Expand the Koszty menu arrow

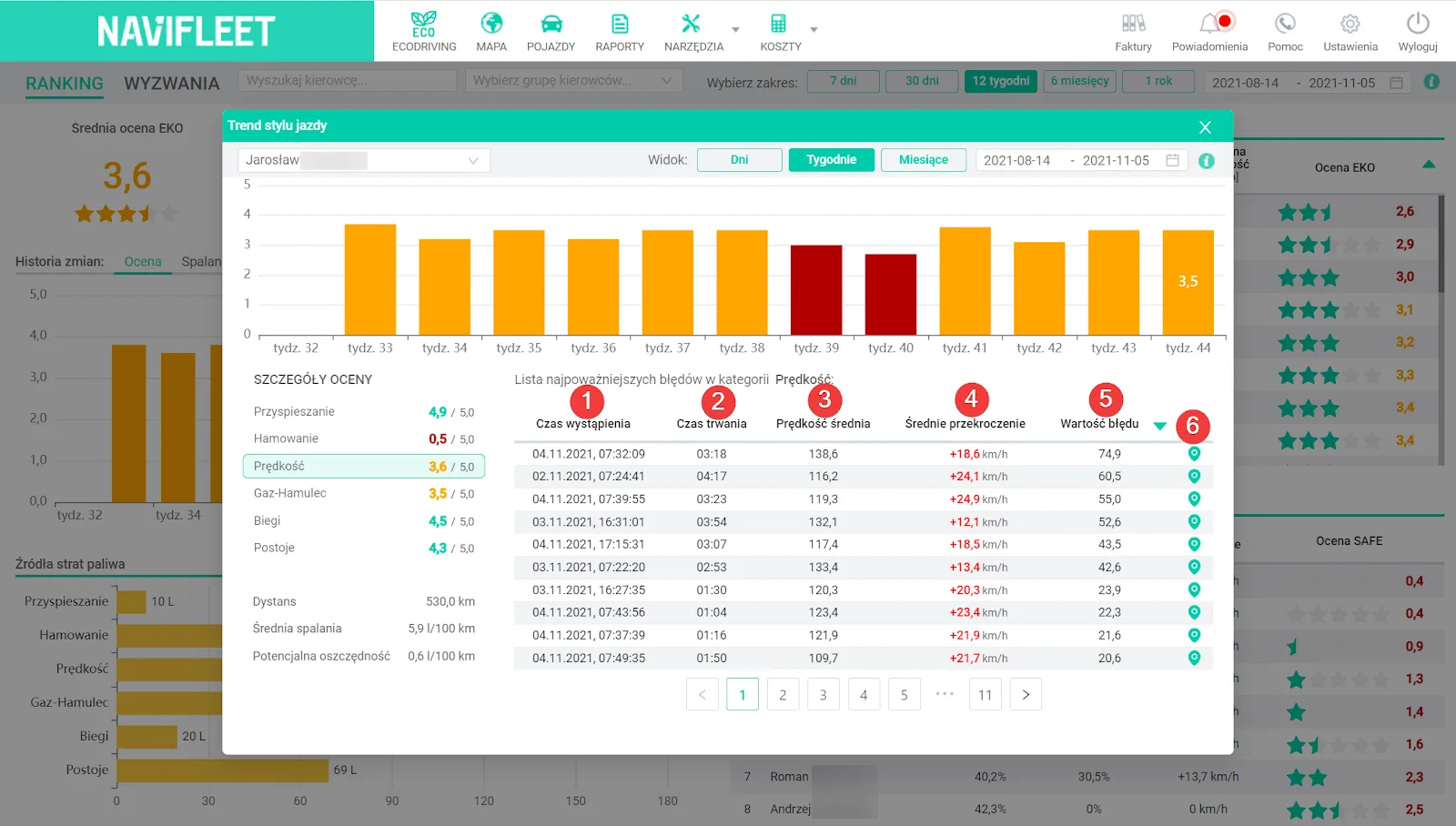pos(814,30)
